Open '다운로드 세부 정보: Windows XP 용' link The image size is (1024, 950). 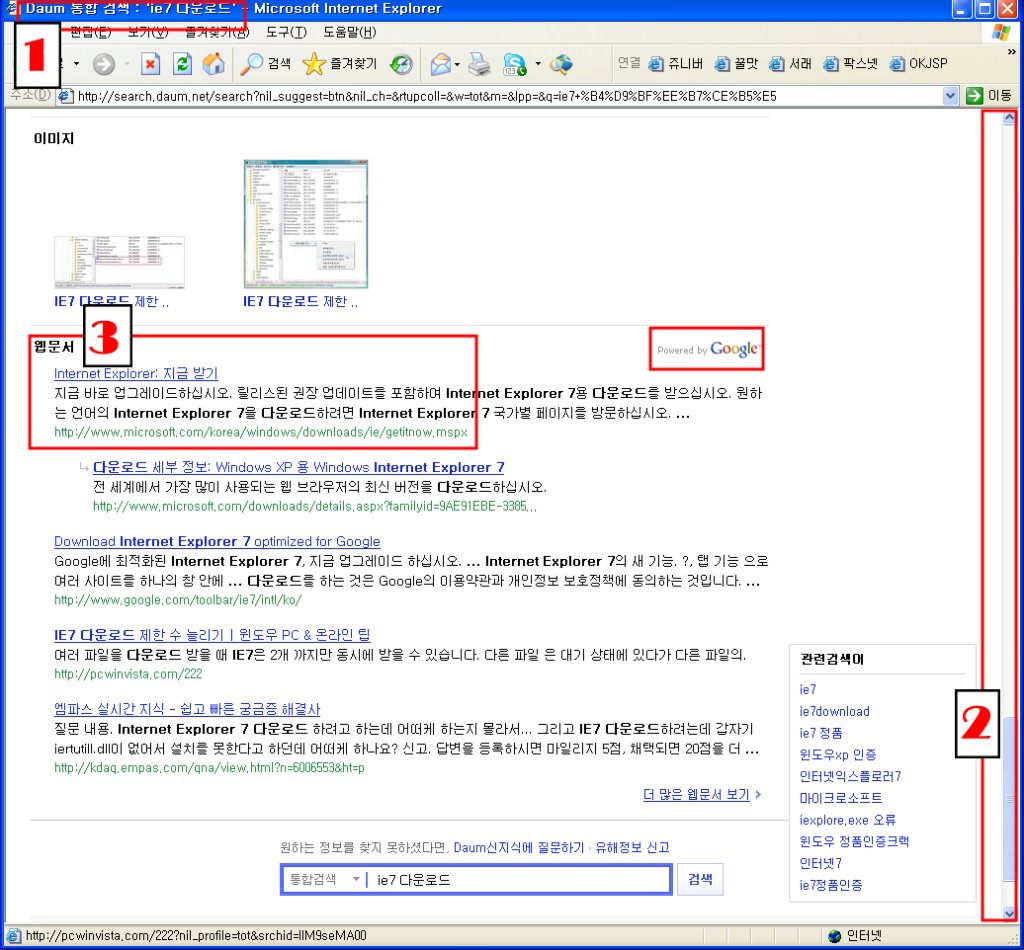[298, 467]
